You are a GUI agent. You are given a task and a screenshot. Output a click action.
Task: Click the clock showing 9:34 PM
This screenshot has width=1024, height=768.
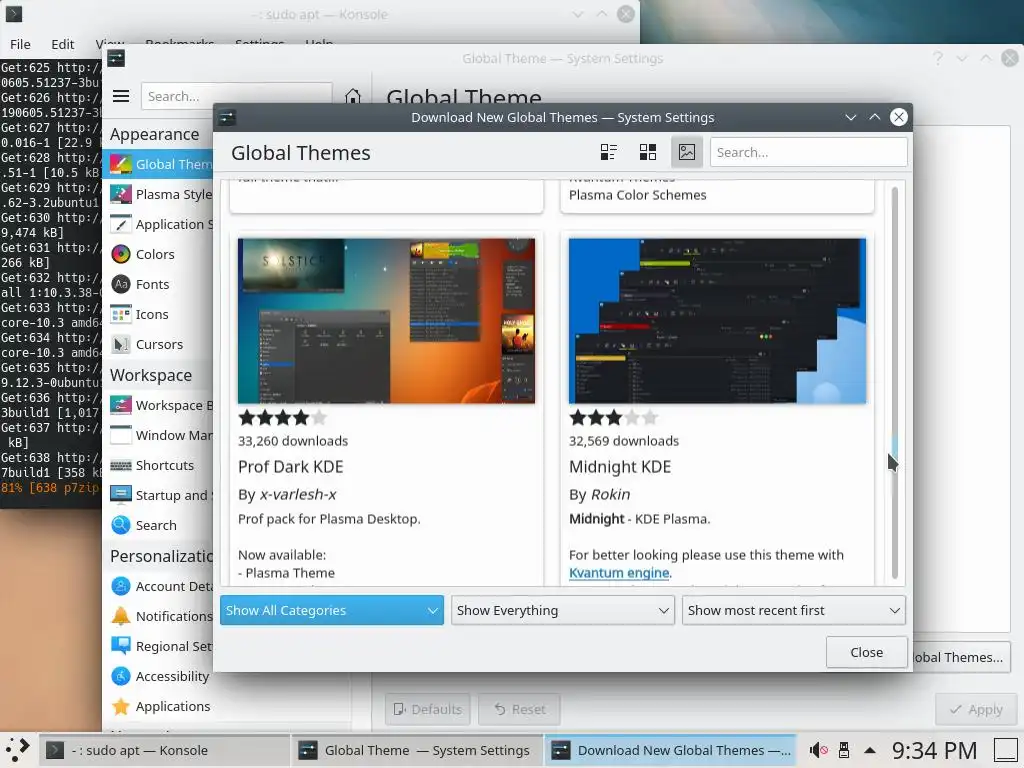pos(934,750)
